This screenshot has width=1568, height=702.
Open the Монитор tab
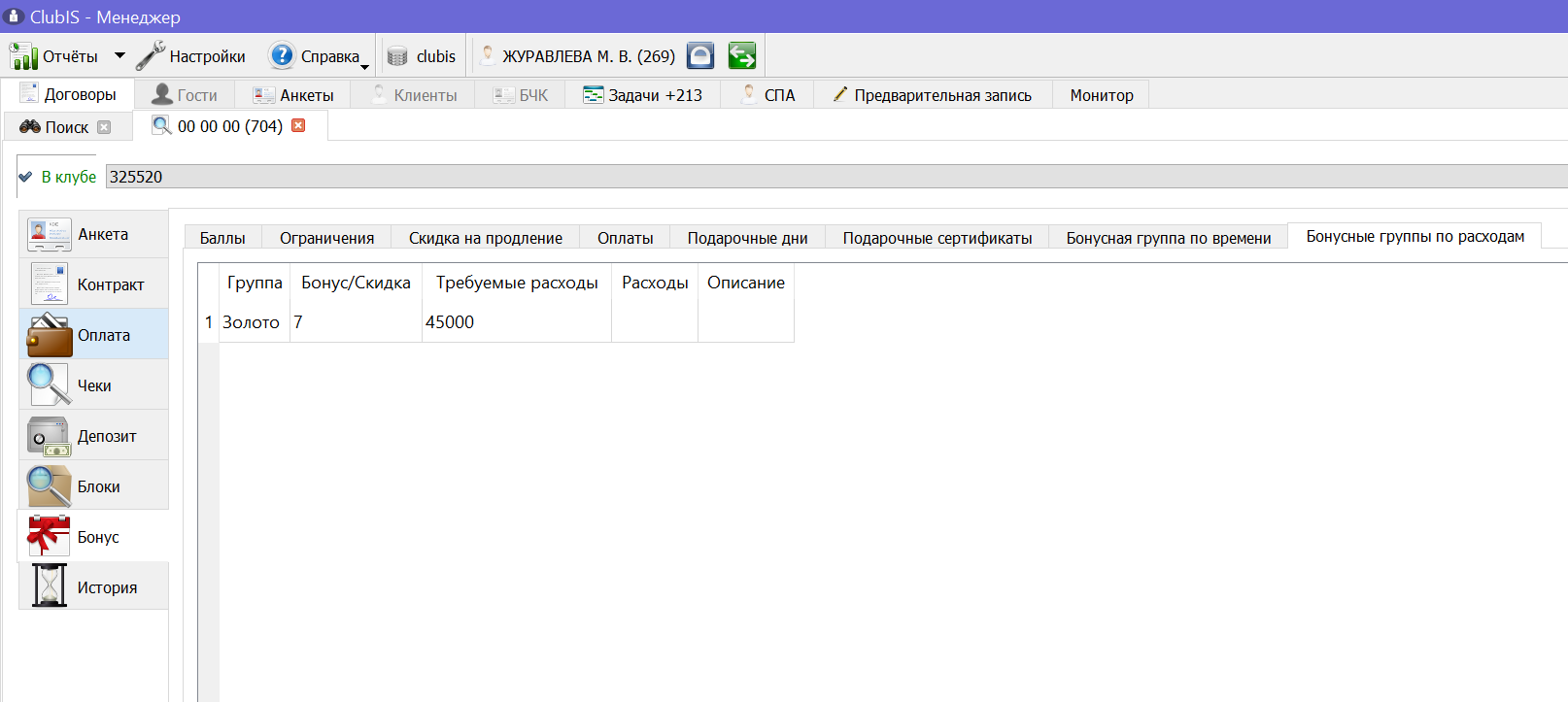pyautogui.click(x=1102, y=95)
